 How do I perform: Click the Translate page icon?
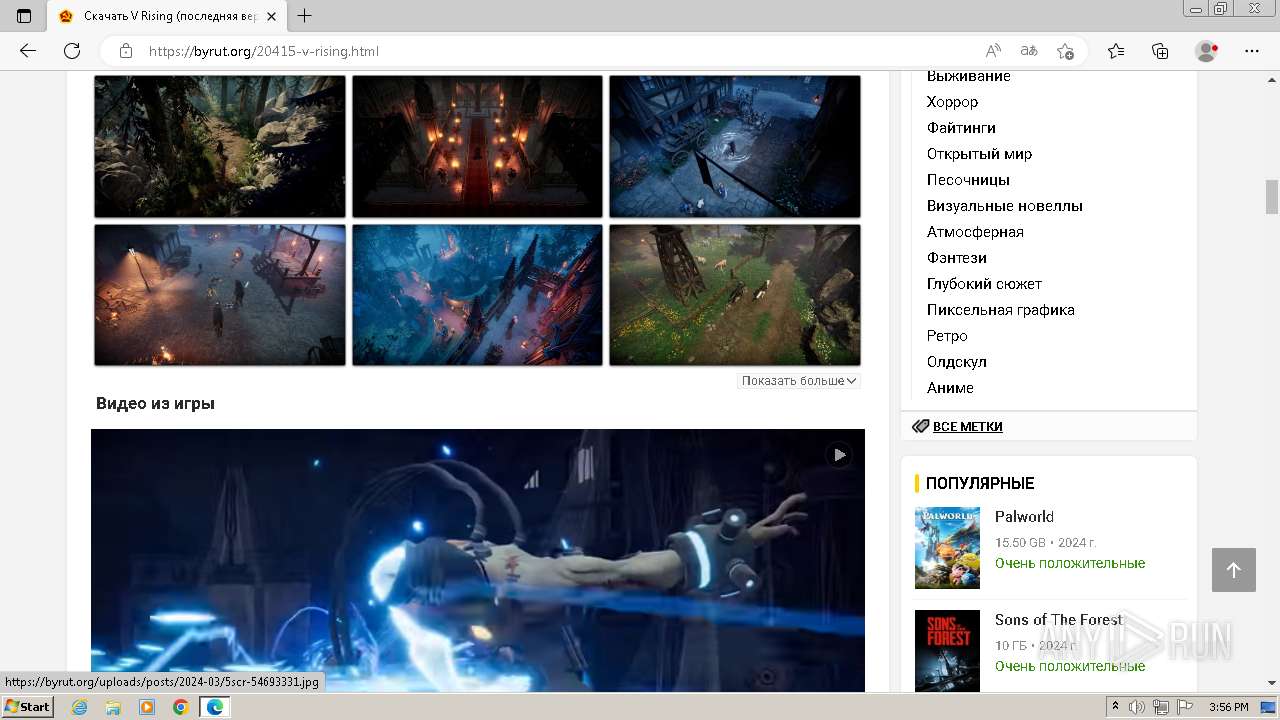[x=1029, y=51]
